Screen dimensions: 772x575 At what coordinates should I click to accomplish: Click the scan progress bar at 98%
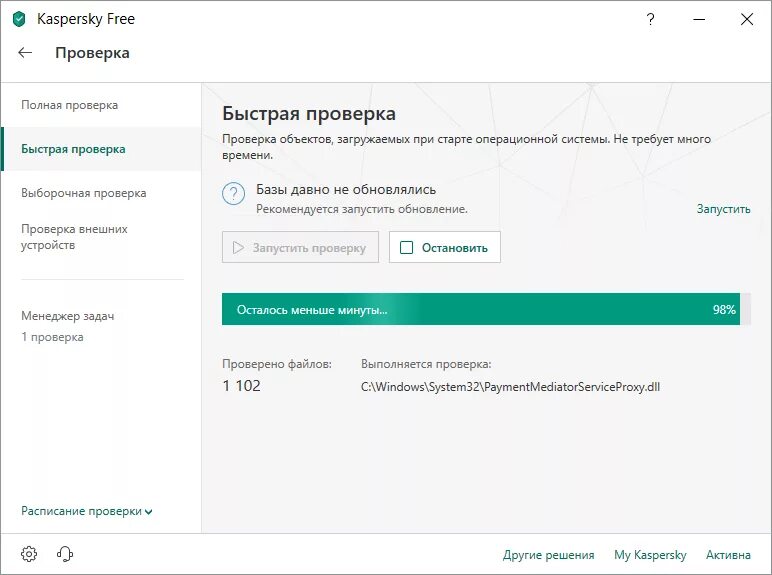486,309
